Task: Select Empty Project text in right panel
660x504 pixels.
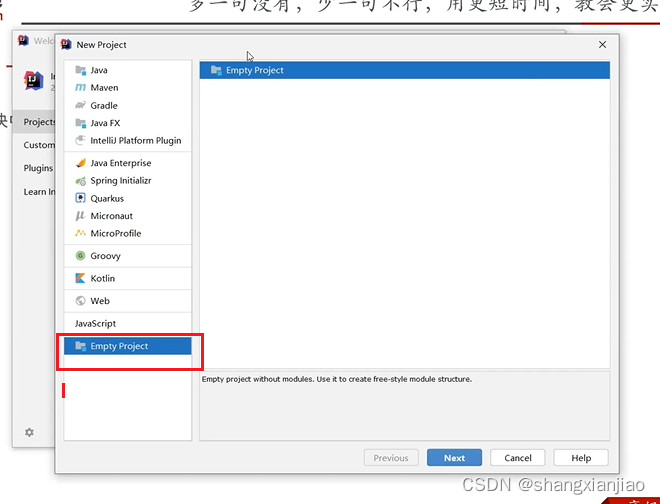Action: pyautogui.click(x=255, y=70)
